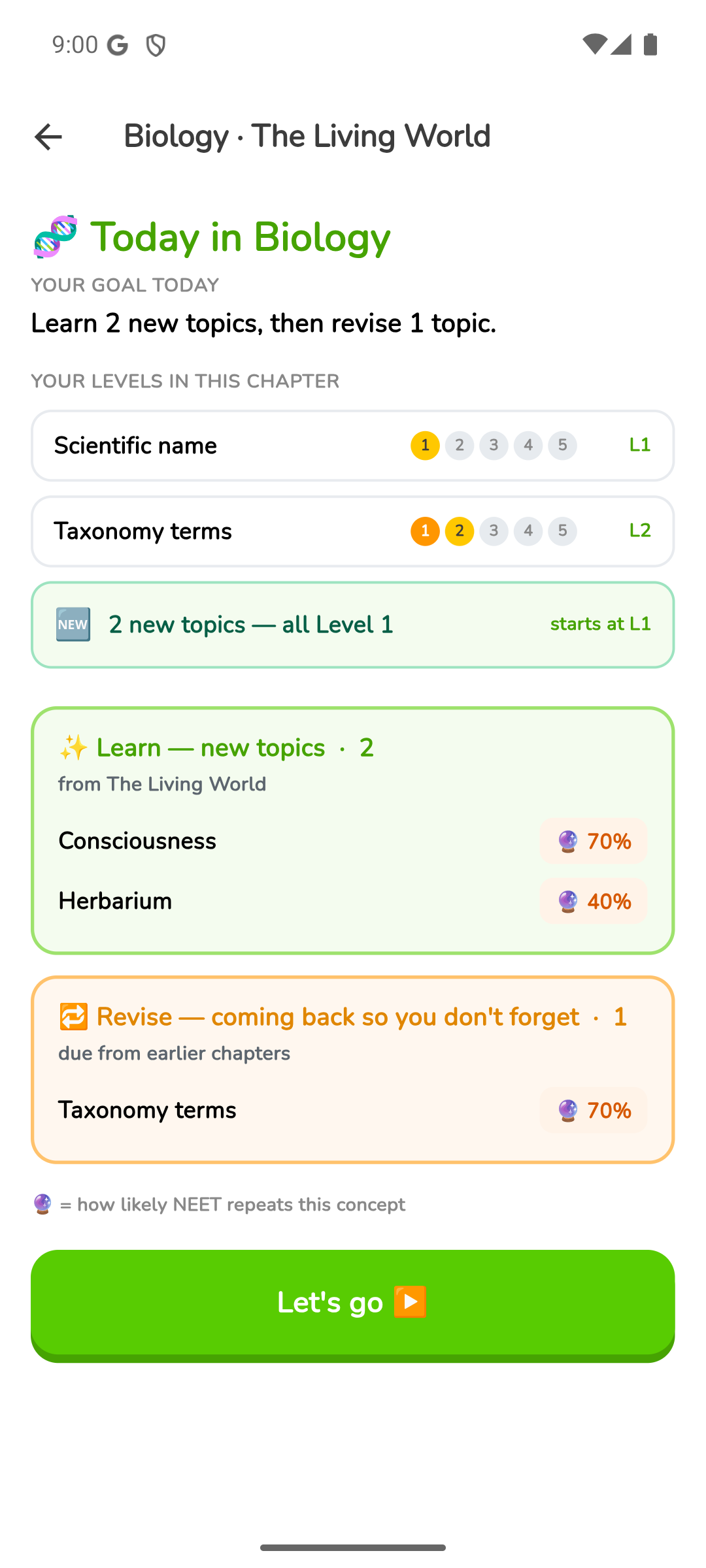The image size is (706, 1568).
Task: Tap the 70% chip on Taxonomy terms
Action: pos(594,1111)
